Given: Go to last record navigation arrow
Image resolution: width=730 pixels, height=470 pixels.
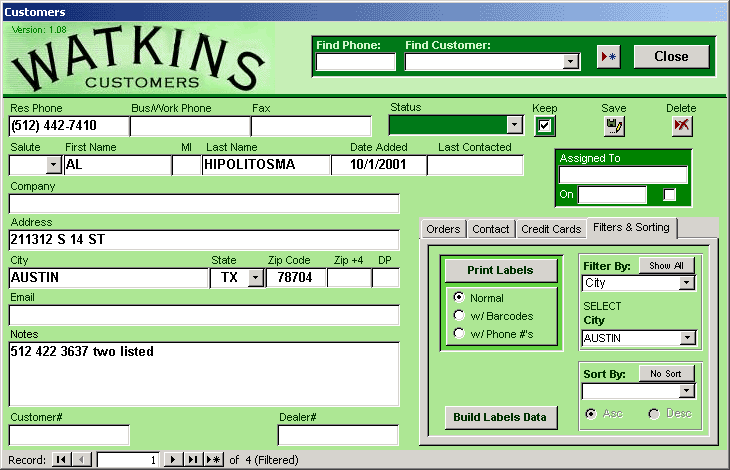Looking at the screenshot, I should pyautogui.click(x=193, y=460).
